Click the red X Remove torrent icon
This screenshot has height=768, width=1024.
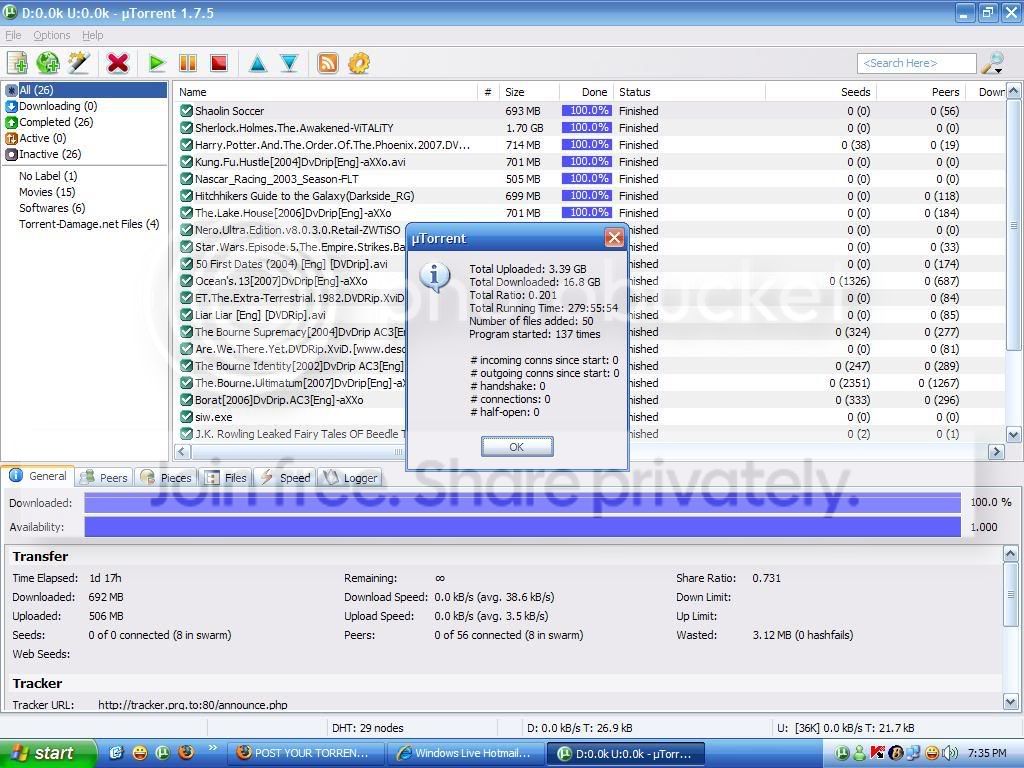click(118, 63)
